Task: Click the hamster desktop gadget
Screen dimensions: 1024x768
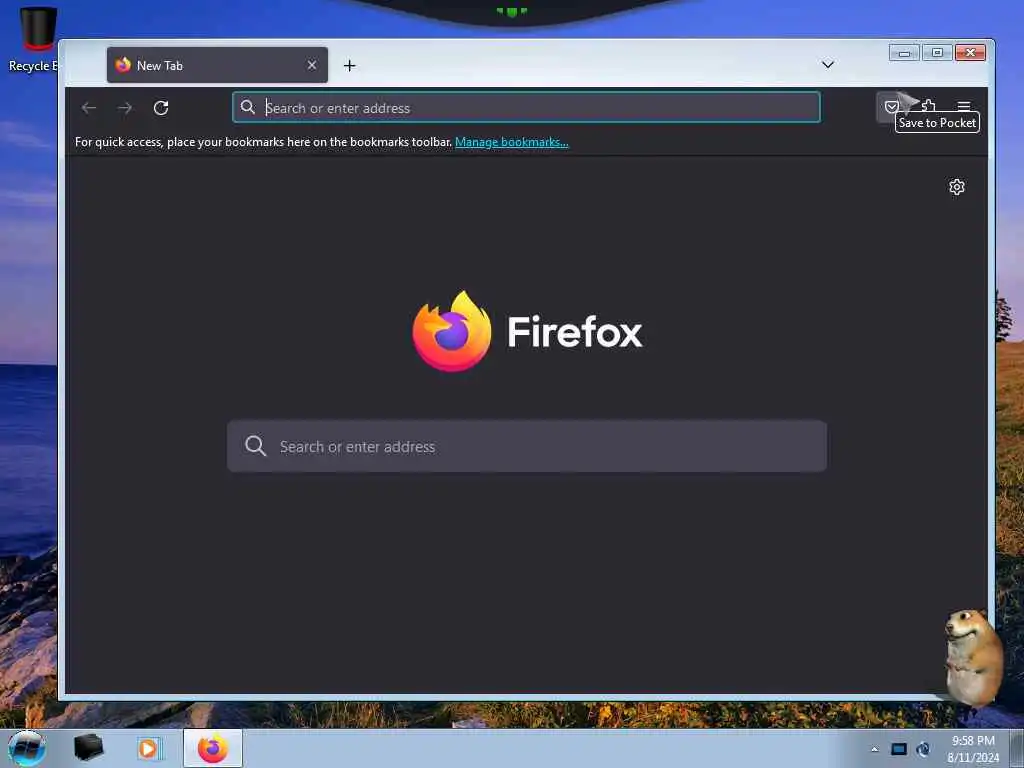Action: pyautogui.click(x=974, y=657)
